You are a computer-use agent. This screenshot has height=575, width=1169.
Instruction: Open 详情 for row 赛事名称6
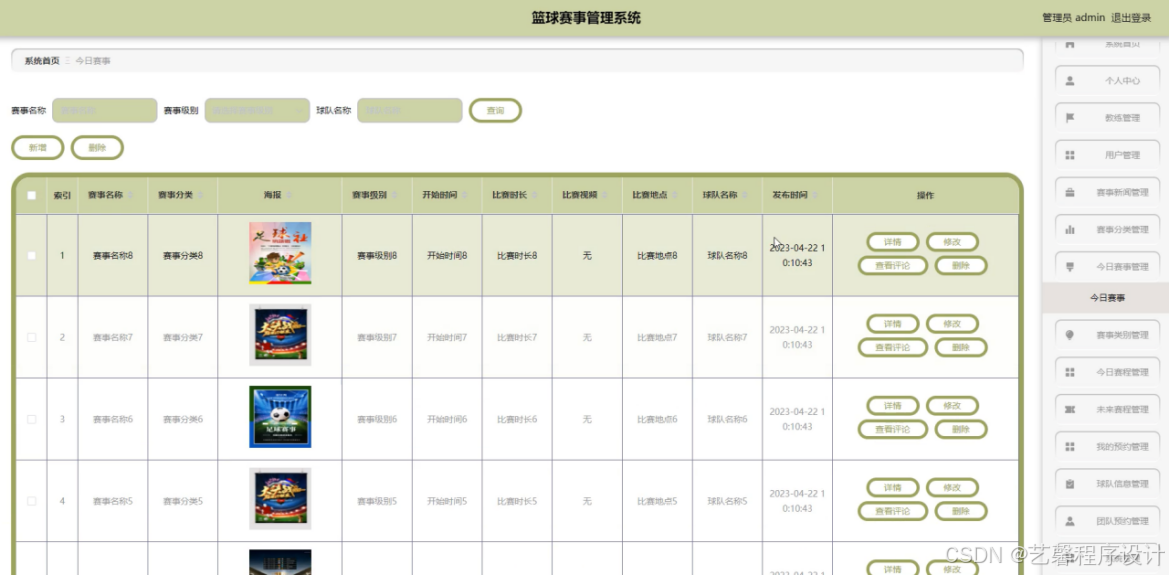point(892,406)
